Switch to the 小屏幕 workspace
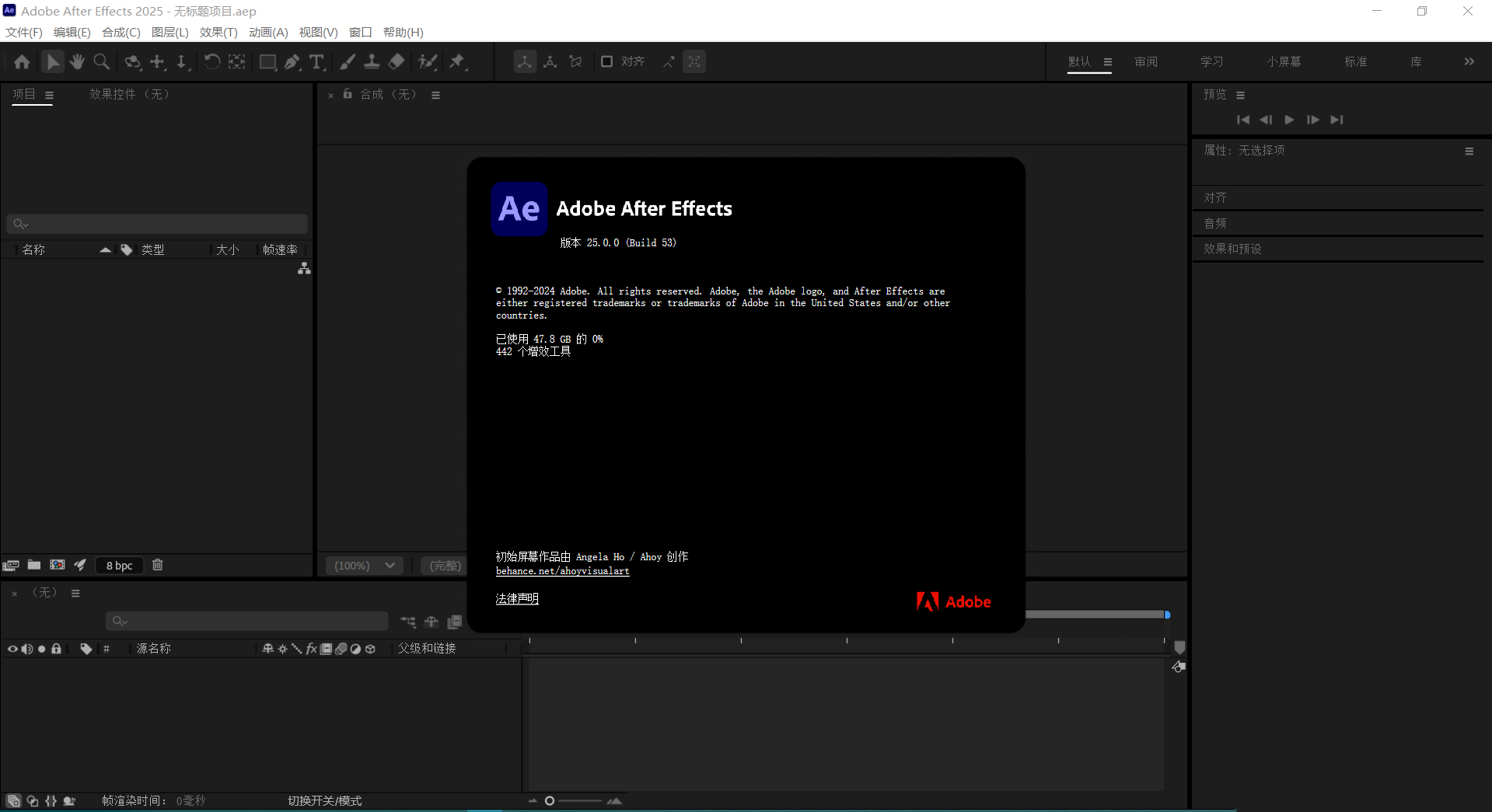The width and height of the screenshot is (1492, 812). (x=1284, y=61)
